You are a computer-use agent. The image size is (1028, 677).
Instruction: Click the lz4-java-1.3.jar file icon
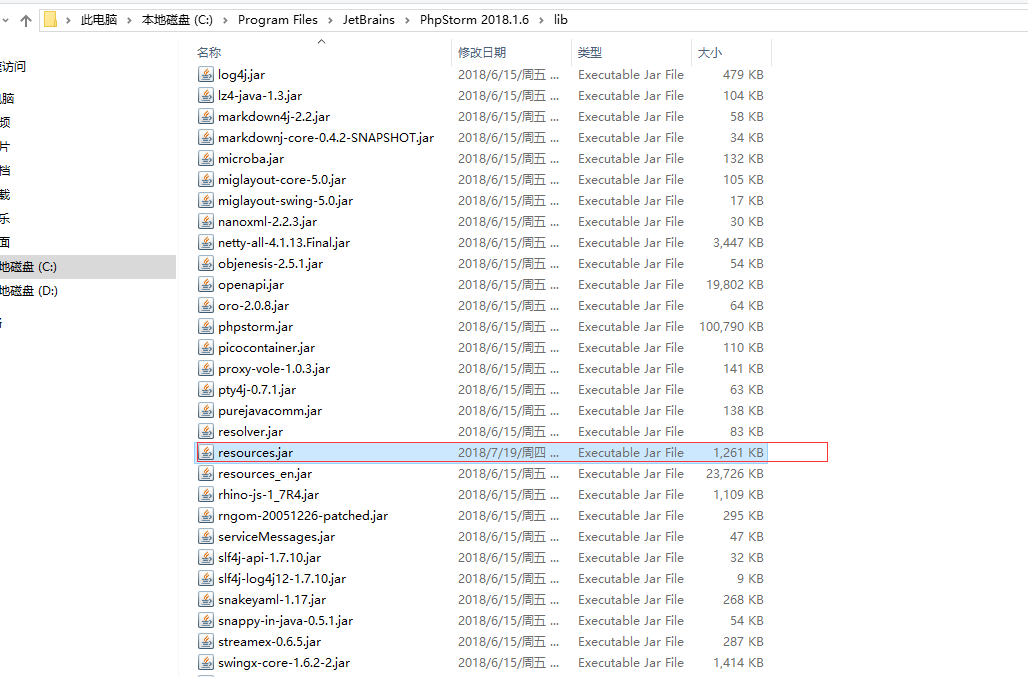(x=206, y=96)
